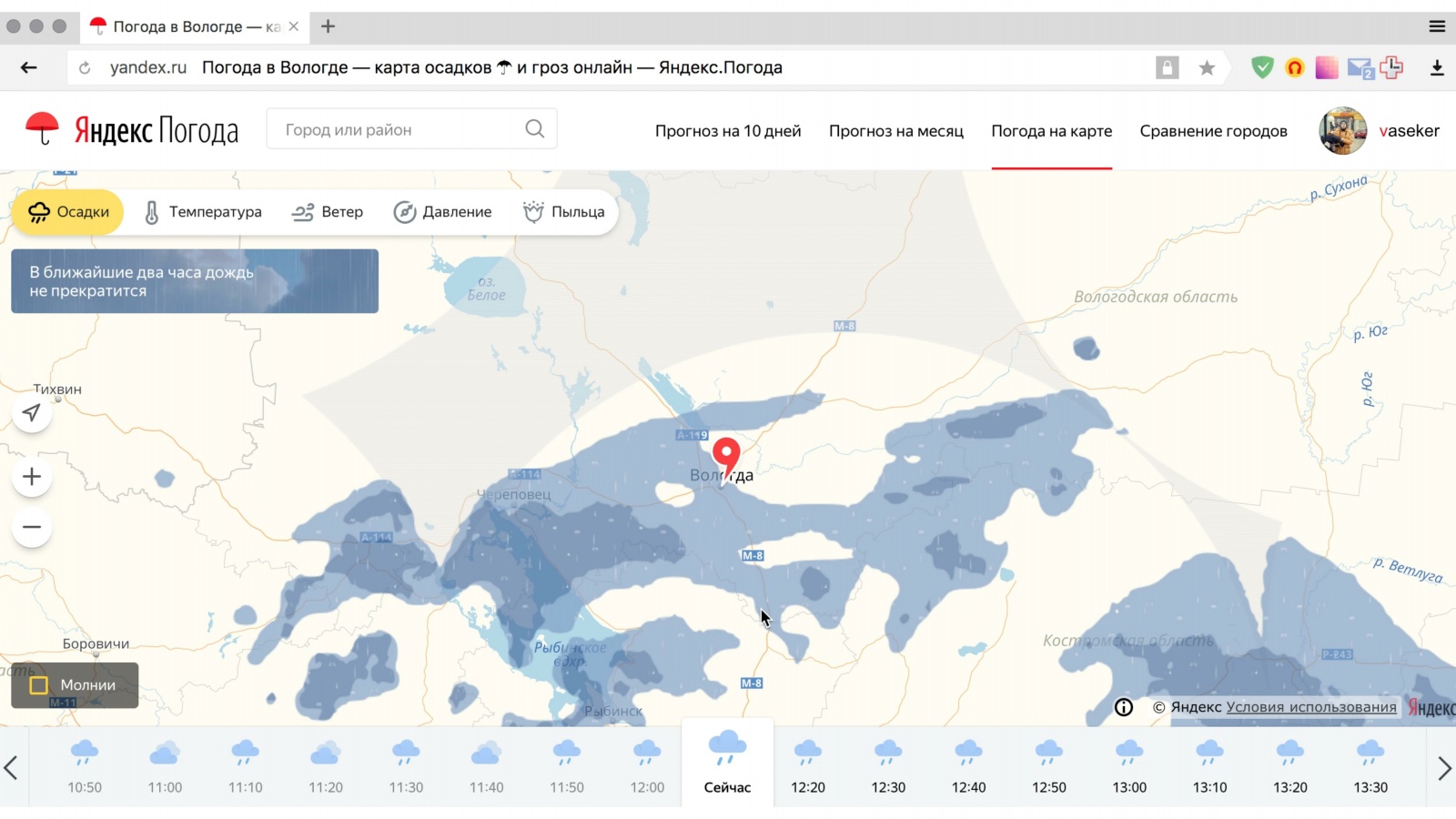Open browser downloads

[x=1437, y=67]
